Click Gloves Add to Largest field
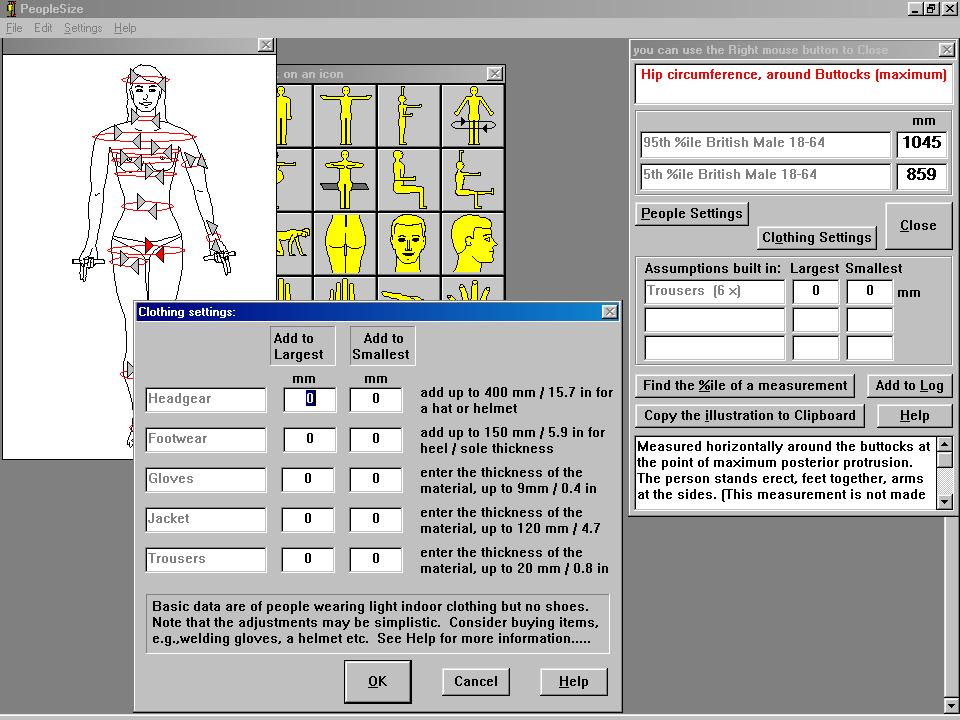Screen dimensions: 960x720 click(x=308, y=479)
